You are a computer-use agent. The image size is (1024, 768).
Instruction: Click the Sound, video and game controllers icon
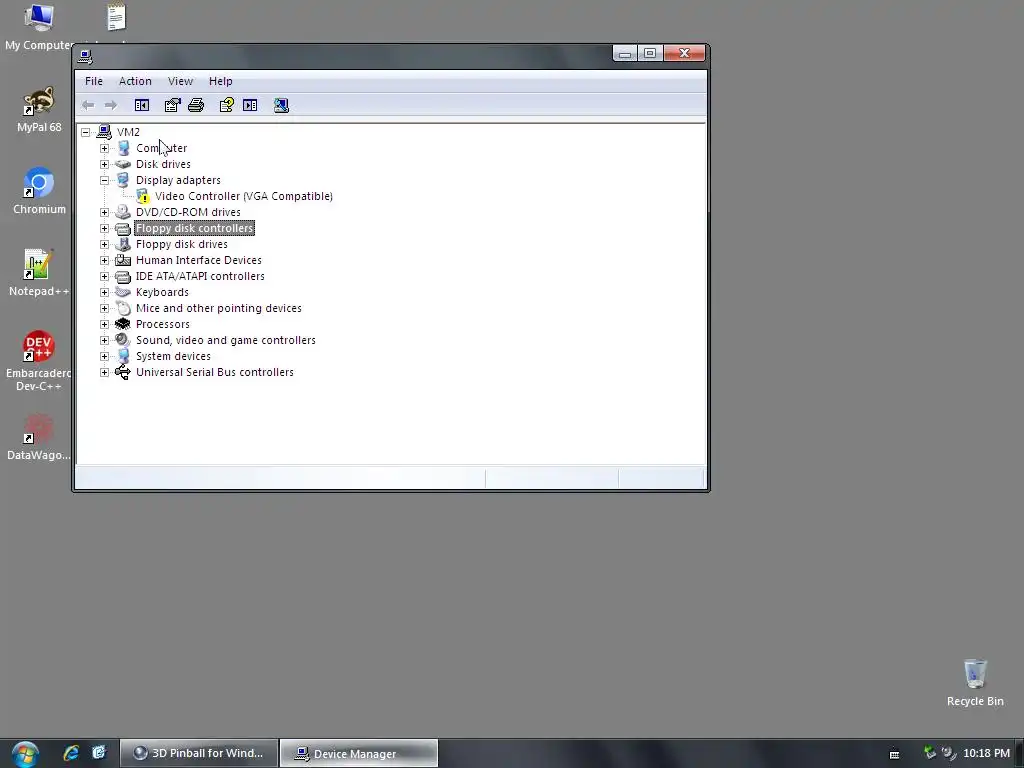pyautogui.click(x=123, y=340)
